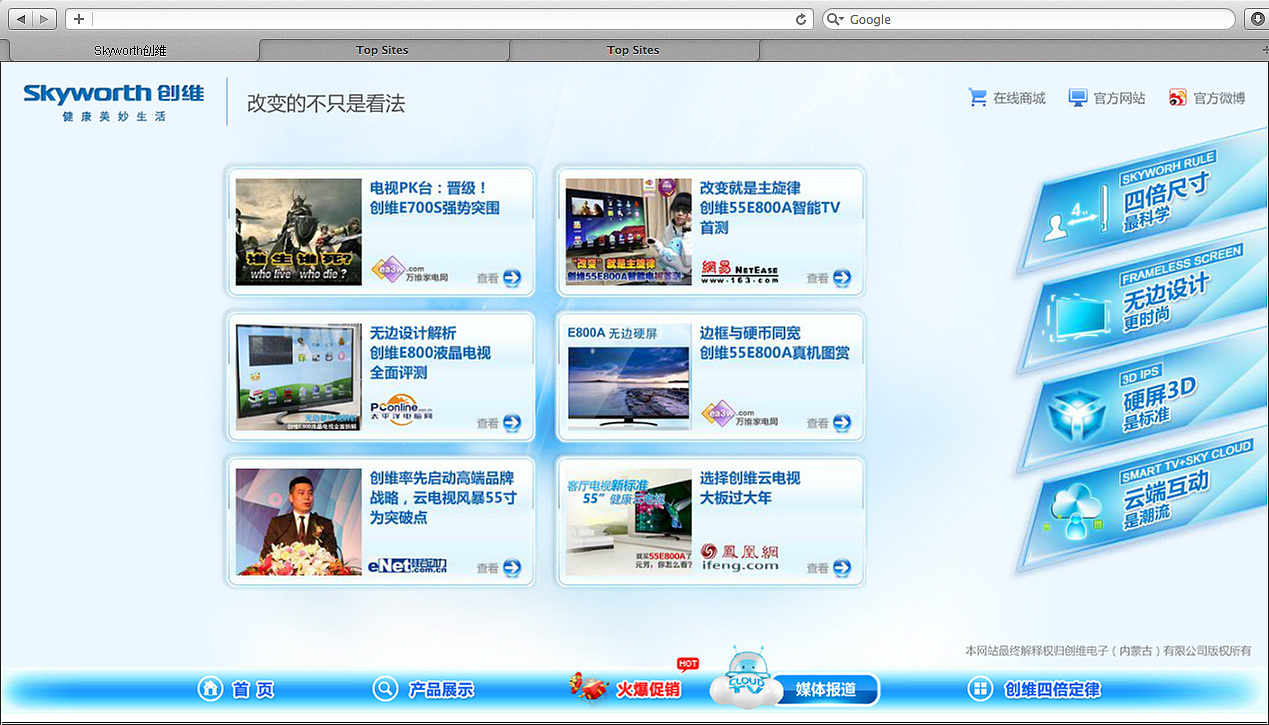Click the firecracker icon next to 火爆促销
This screenshot has height=725, width=1269.
[x=588, y=687]
